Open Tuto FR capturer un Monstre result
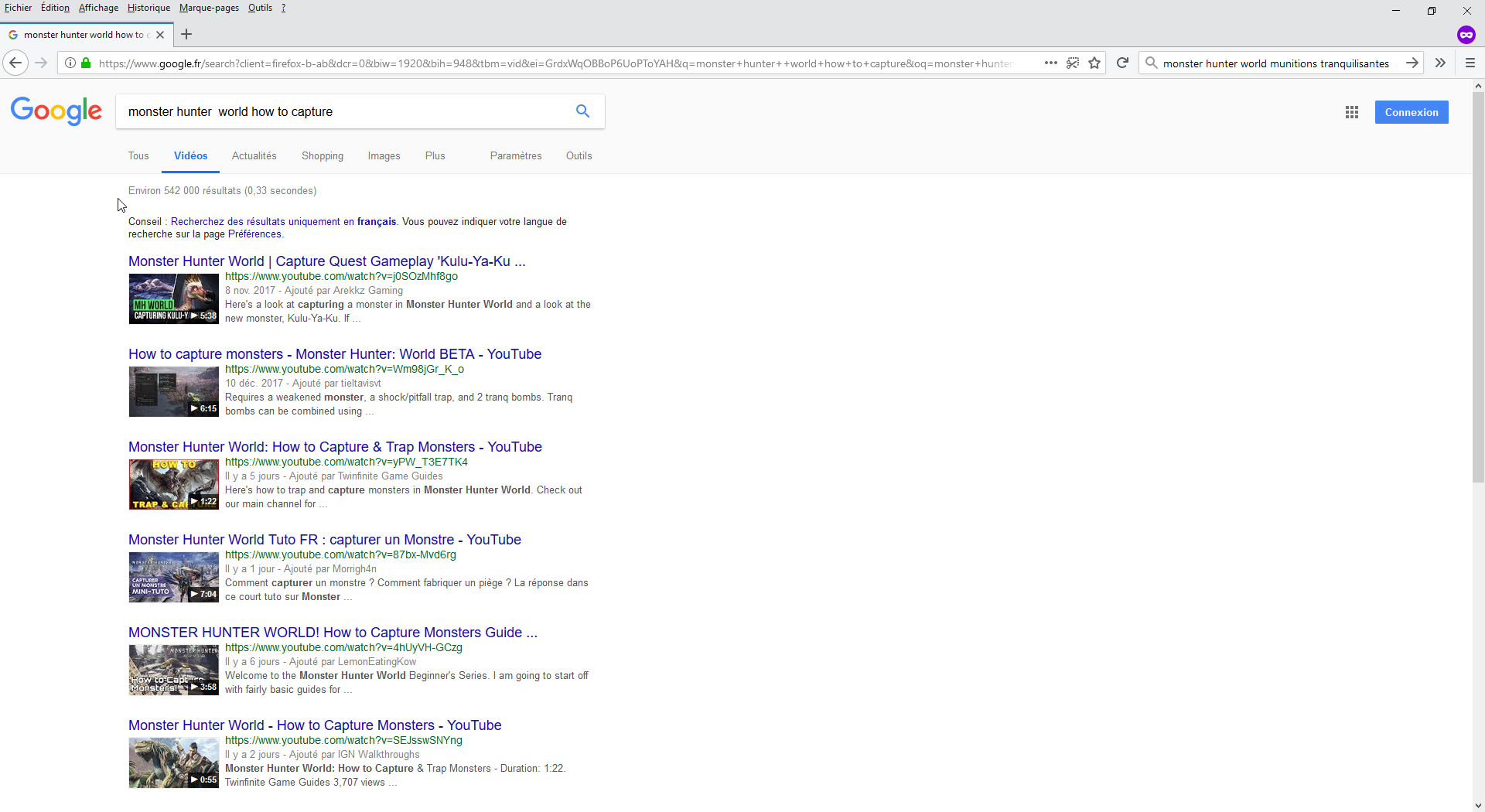The image size is (1485, 812). 325,540
